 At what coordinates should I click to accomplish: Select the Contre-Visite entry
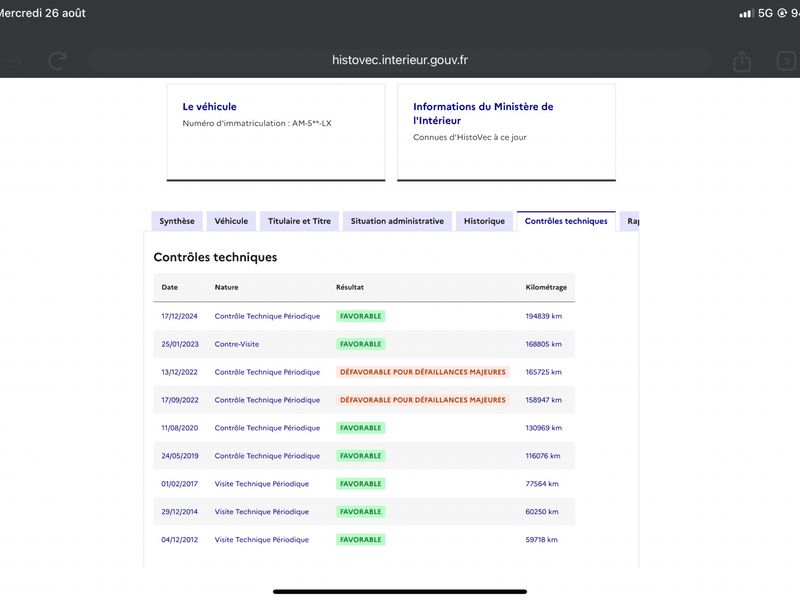[x=237, y=344]
